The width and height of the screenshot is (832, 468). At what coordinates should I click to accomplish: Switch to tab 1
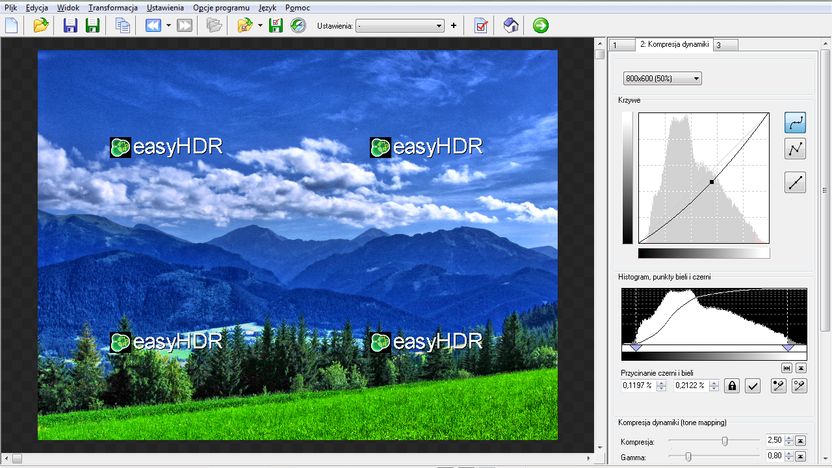622,45
